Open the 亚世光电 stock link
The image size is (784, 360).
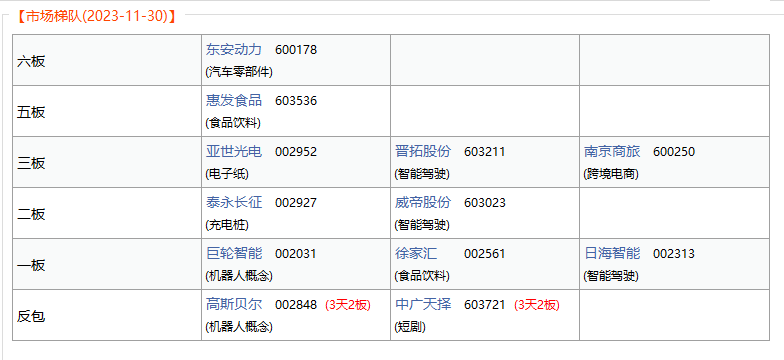coord(234,152)
